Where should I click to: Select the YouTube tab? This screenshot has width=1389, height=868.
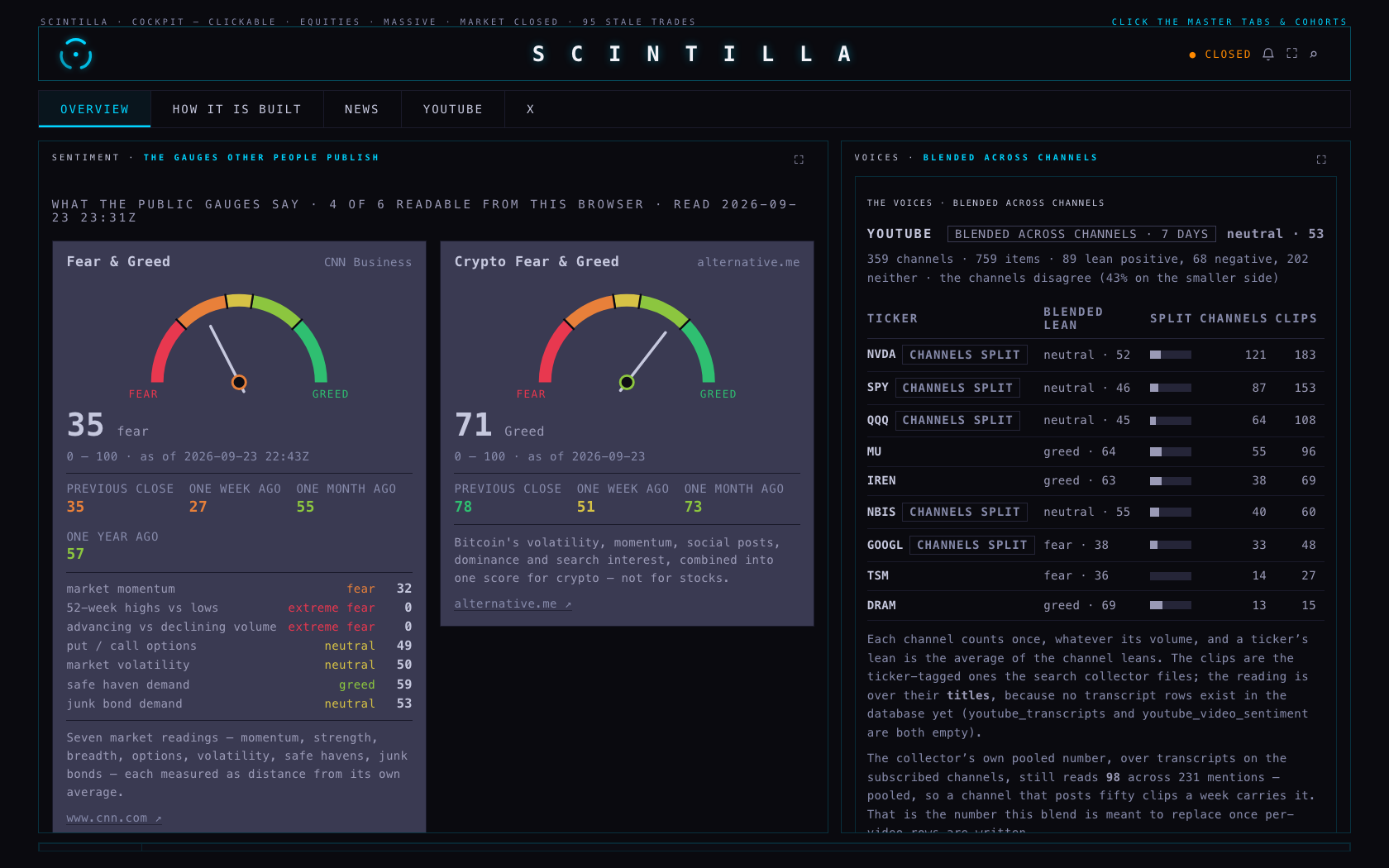point(452,109)
